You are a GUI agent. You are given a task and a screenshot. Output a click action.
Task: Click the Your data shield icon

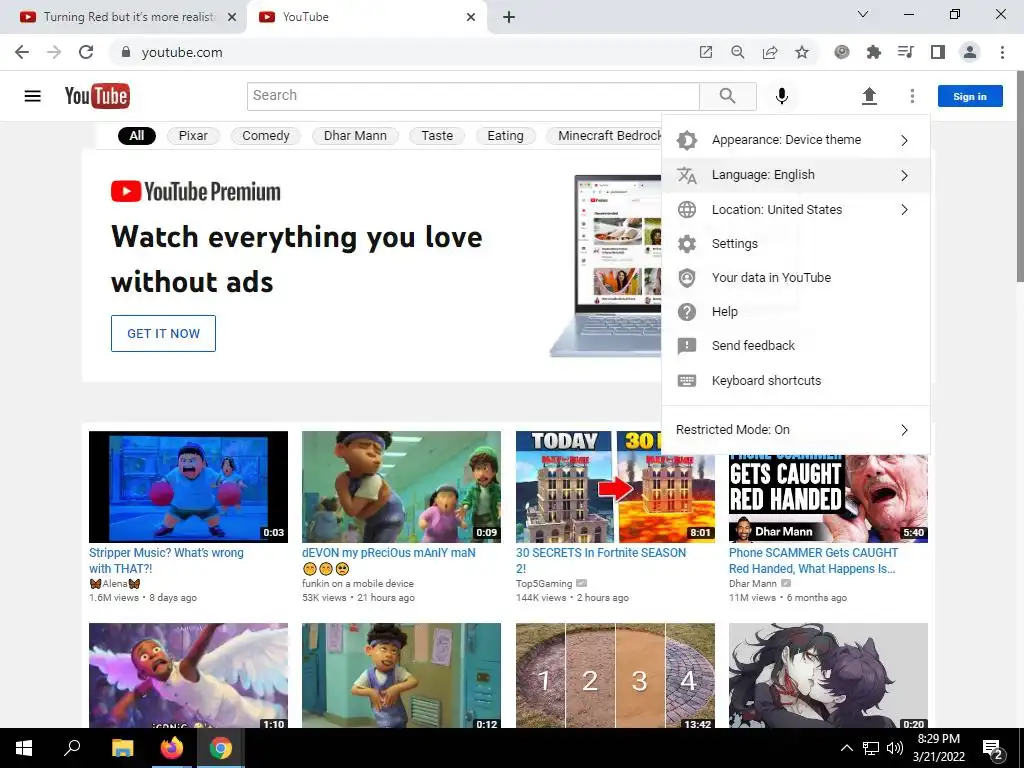pos(686,278)
